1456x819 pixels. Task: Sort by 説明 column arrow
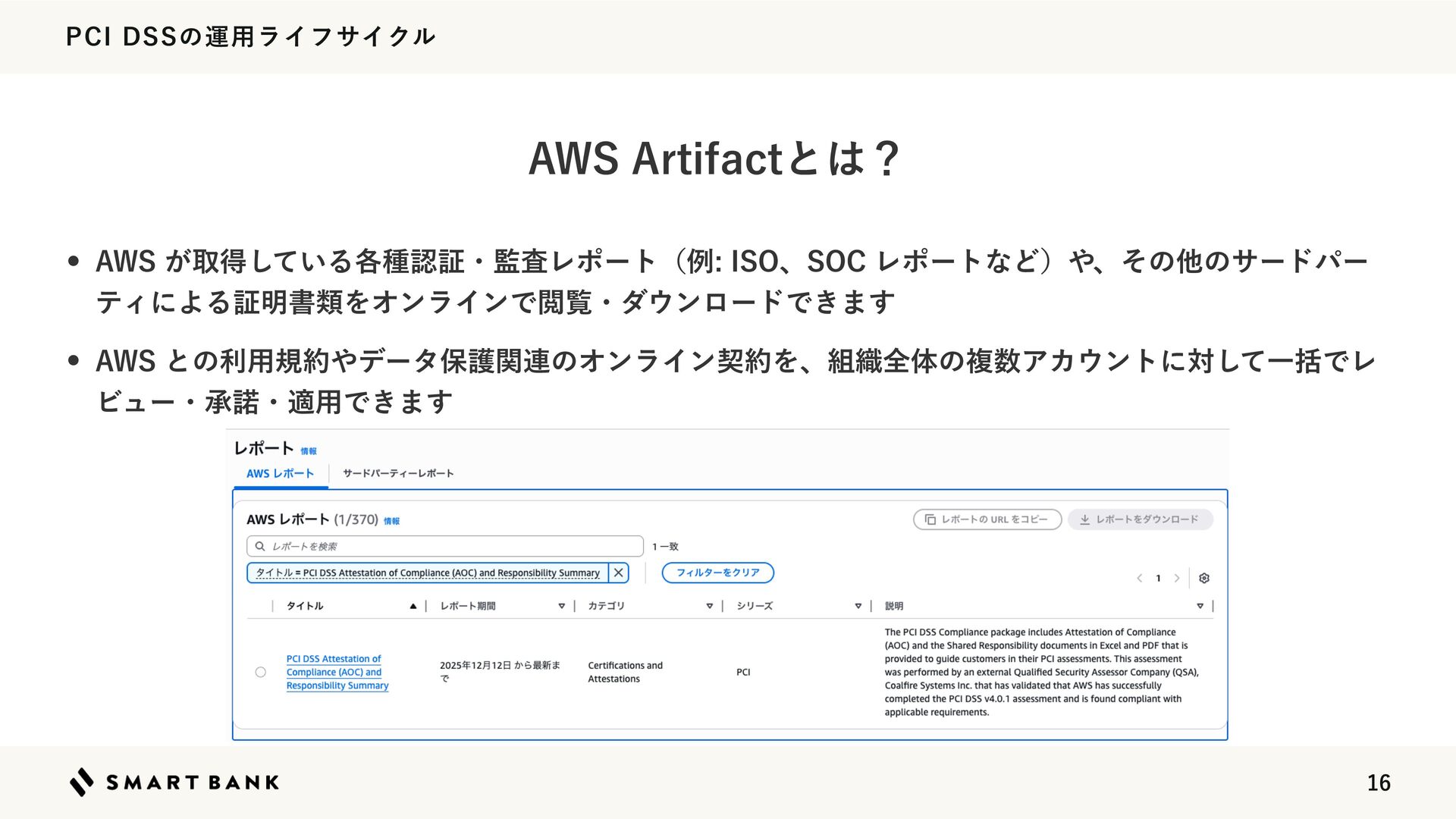point(1200,606)
